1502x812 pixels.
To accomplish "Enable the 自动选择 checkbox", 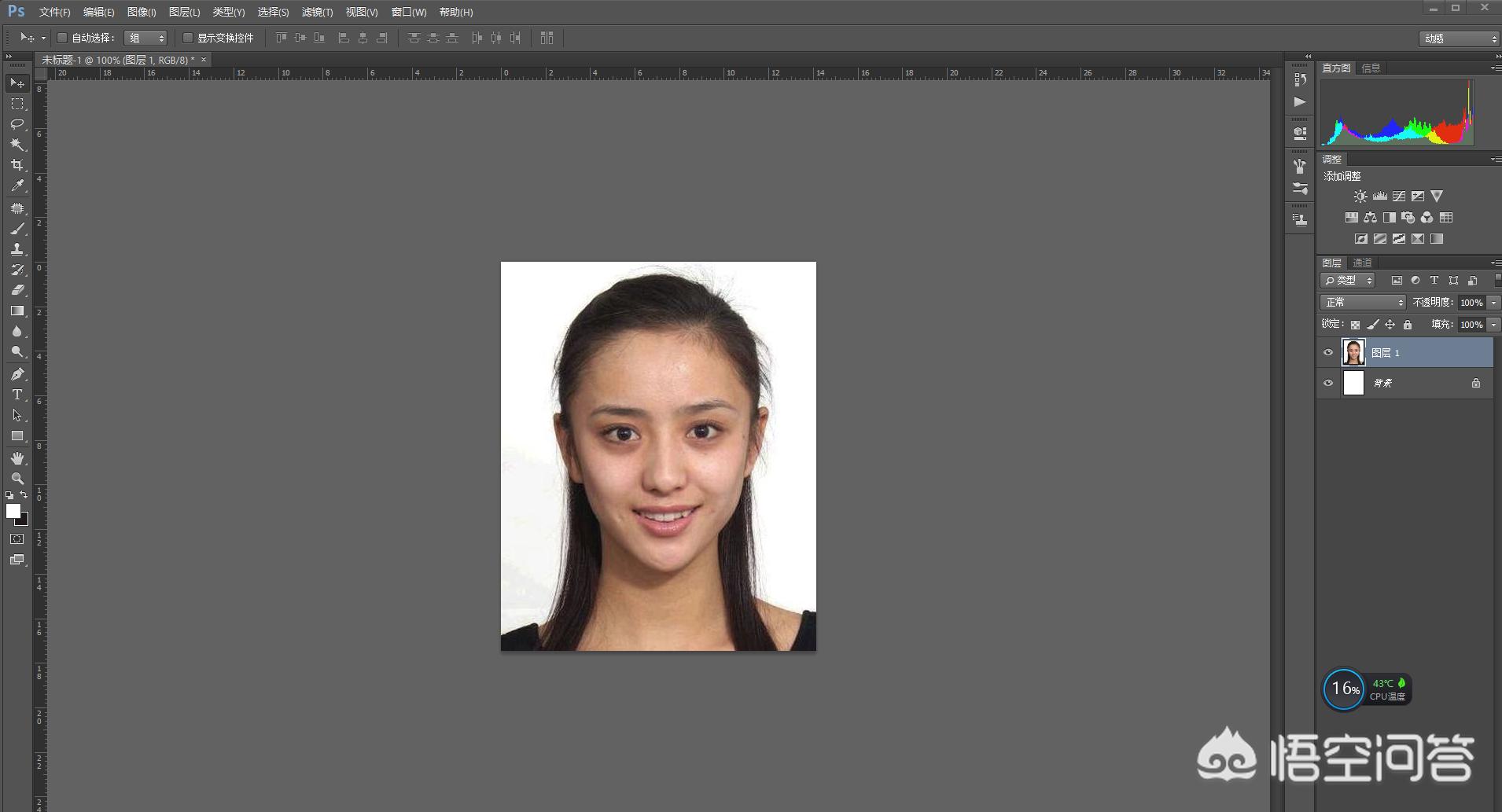I will (62, 38).
